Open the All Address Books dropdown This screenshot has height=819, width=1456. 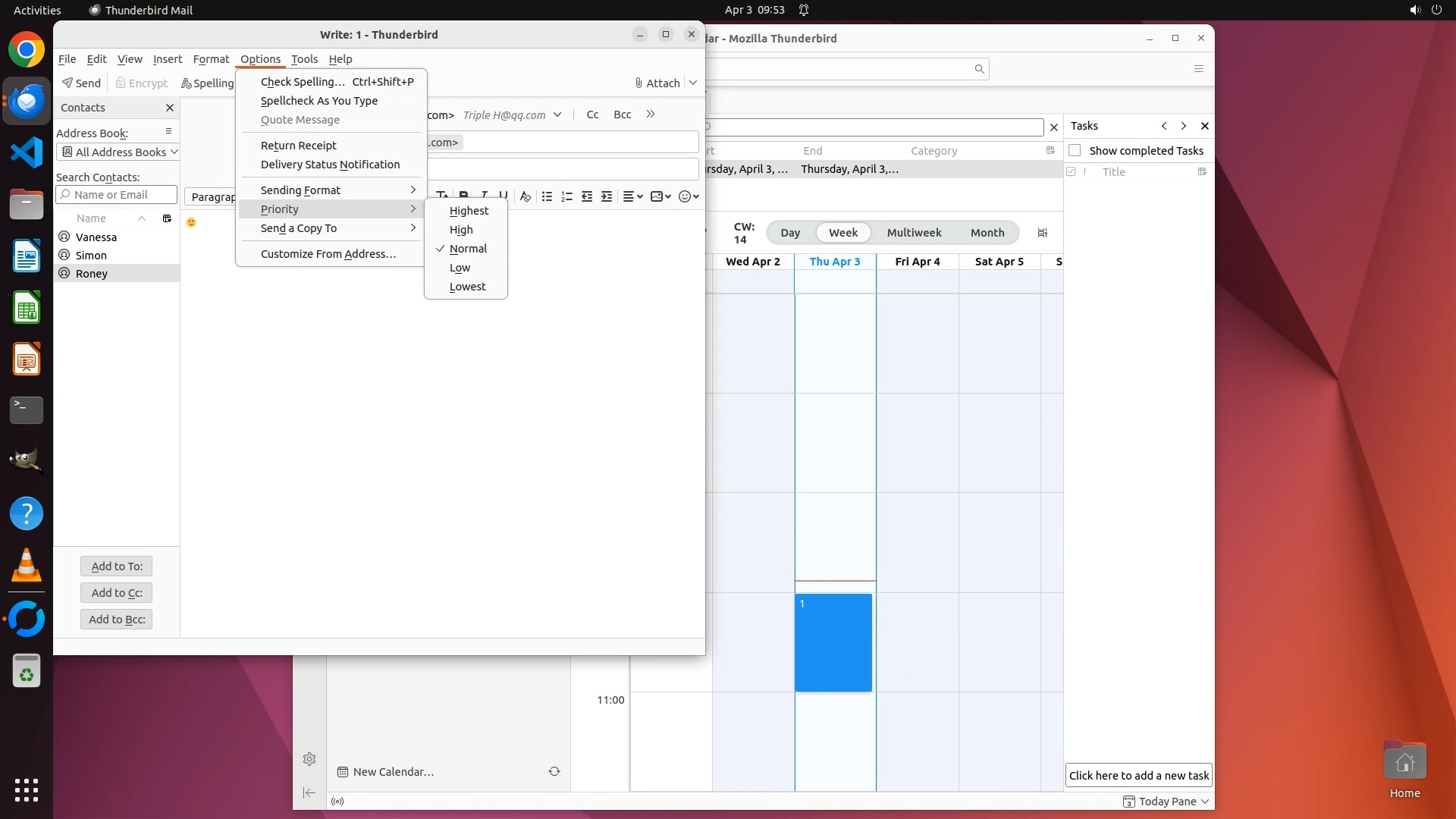tap(118, 152)
